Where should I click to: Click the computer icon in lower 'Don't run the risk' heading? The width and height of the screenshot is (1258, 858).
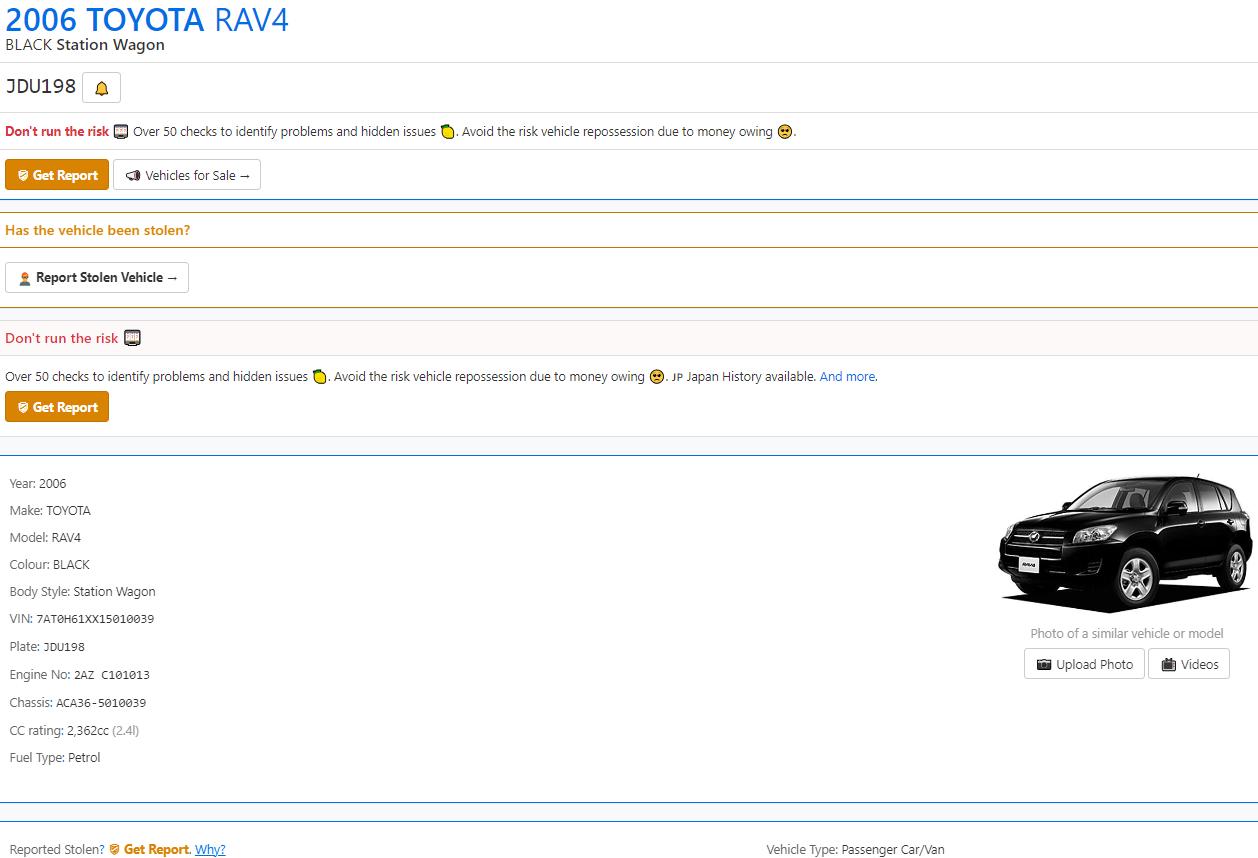(x=132, y=338)
